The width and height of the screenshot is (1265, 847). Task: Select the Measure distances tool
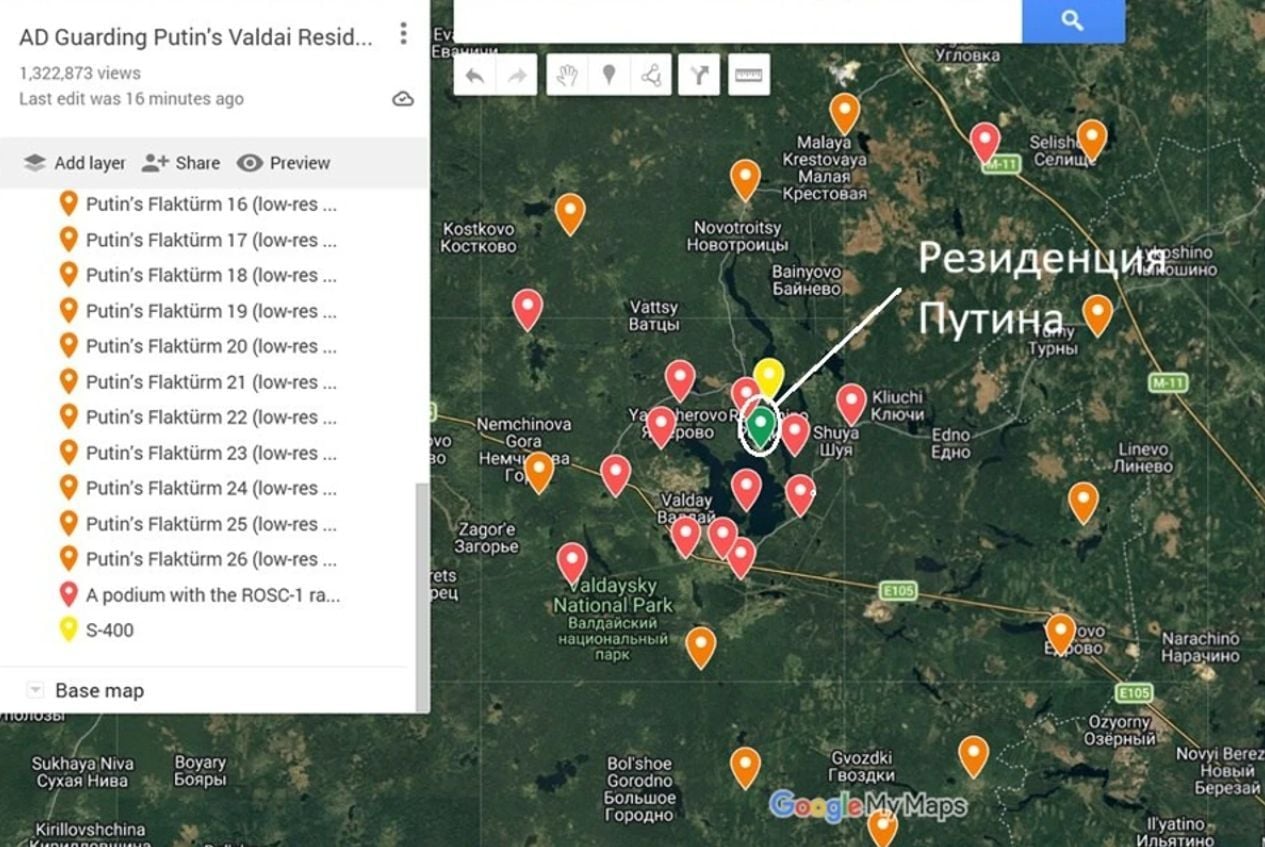coord(750,73)
